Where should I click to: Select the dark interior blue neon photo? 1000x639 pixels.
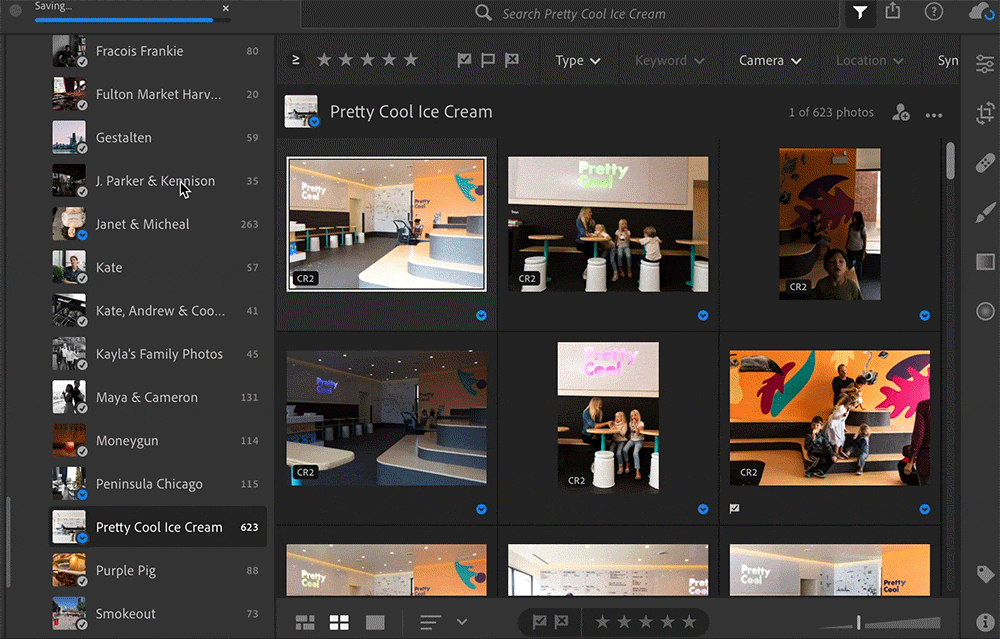386,418
